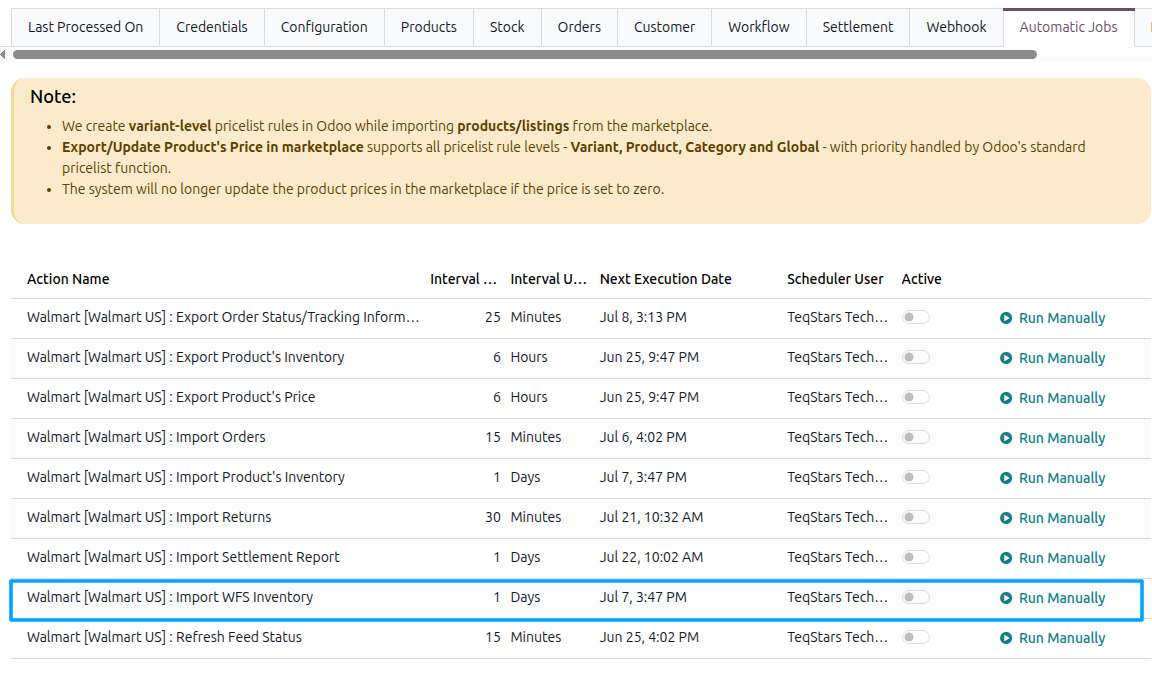Viewport: 1152px width, 674px height.
Task: Open the Customer tab
Action: point(664,27)
